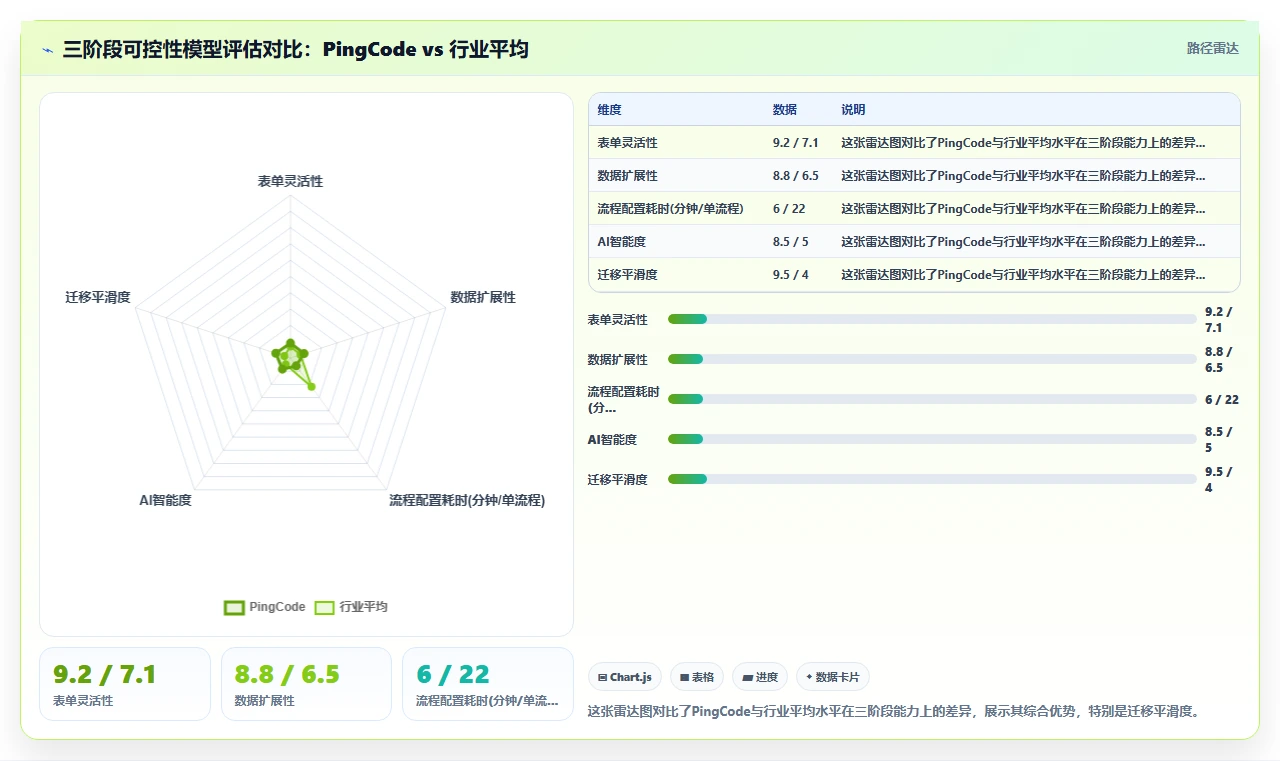Click the 9.5 / 4 value in table
Screen dimensions: 1280x761
click(791, 275)
